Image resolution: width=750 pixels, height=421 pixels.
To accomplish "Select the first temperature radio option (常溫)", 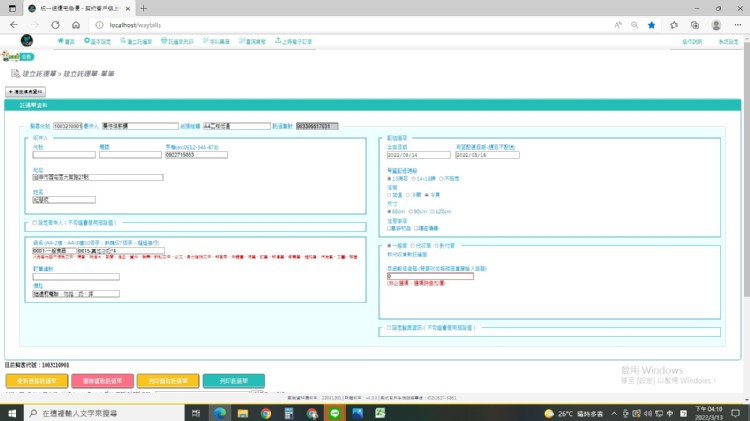I will point(389,195).
